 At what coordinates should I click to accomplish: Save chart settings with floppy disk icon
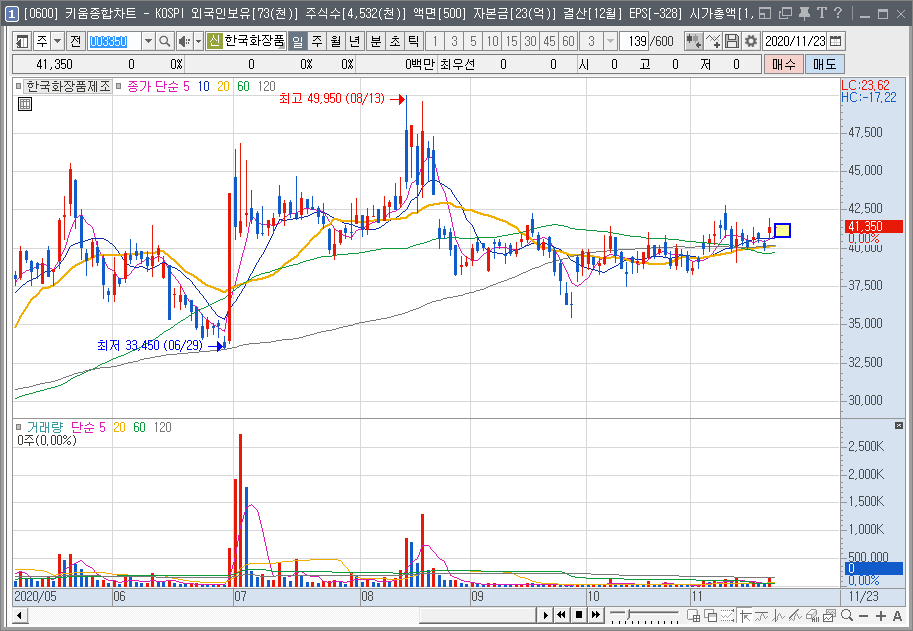[731, 41]
